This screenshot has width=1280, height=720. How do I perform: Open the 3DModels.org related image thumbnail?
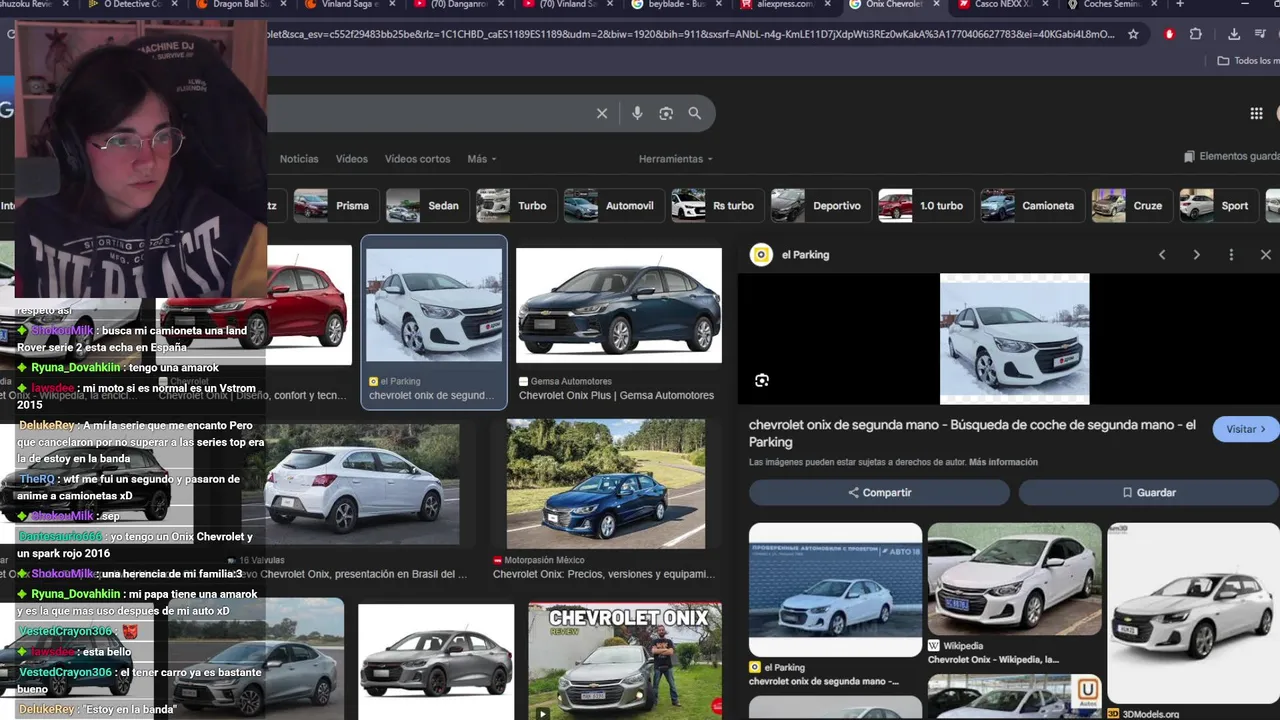point(1193,613)
